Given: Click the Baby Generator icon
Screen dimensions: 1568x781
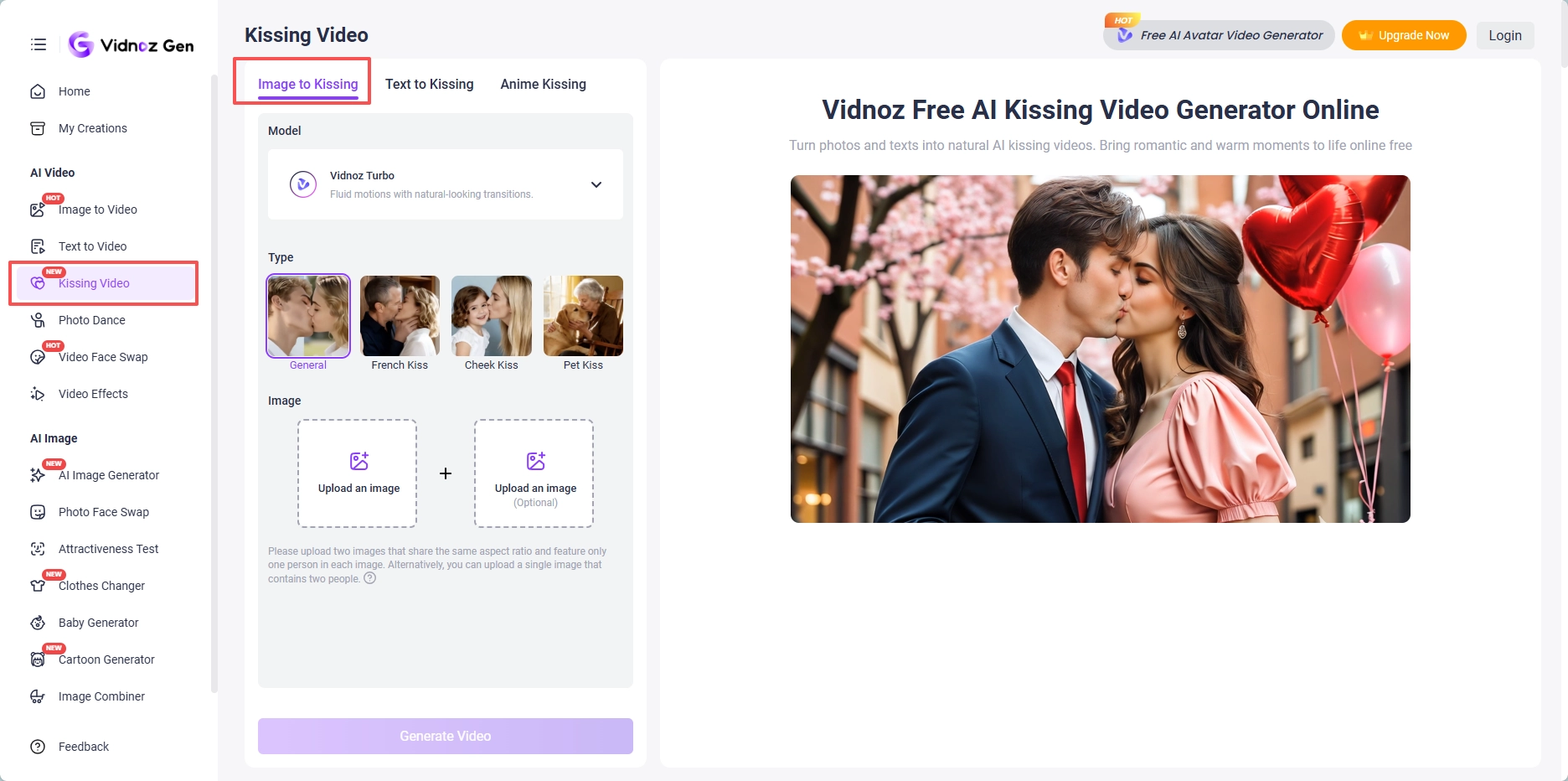Looking at the screenshot, I should pos(39,623).
